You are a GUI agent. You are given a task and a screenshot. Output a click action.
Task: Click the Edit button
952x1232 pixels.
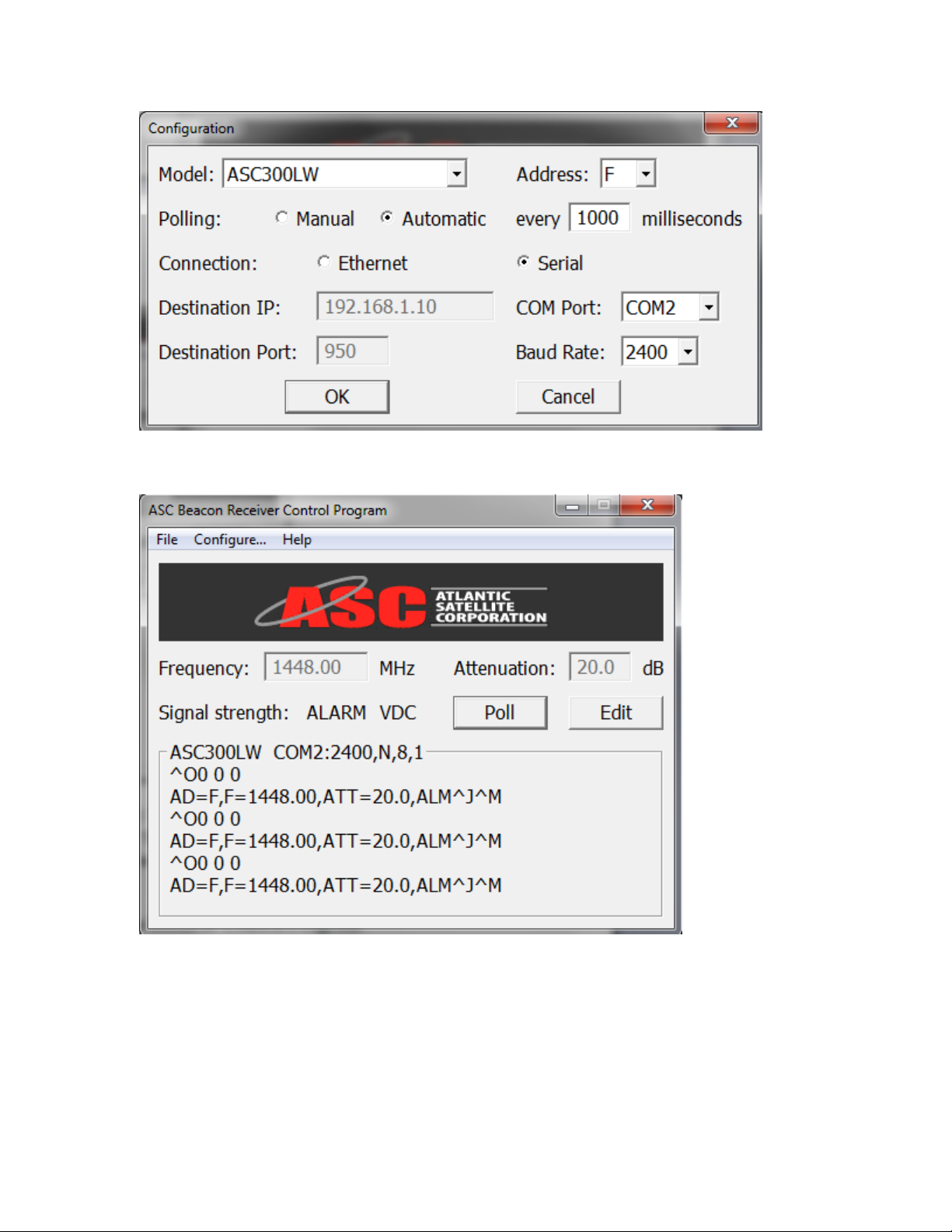615,712
